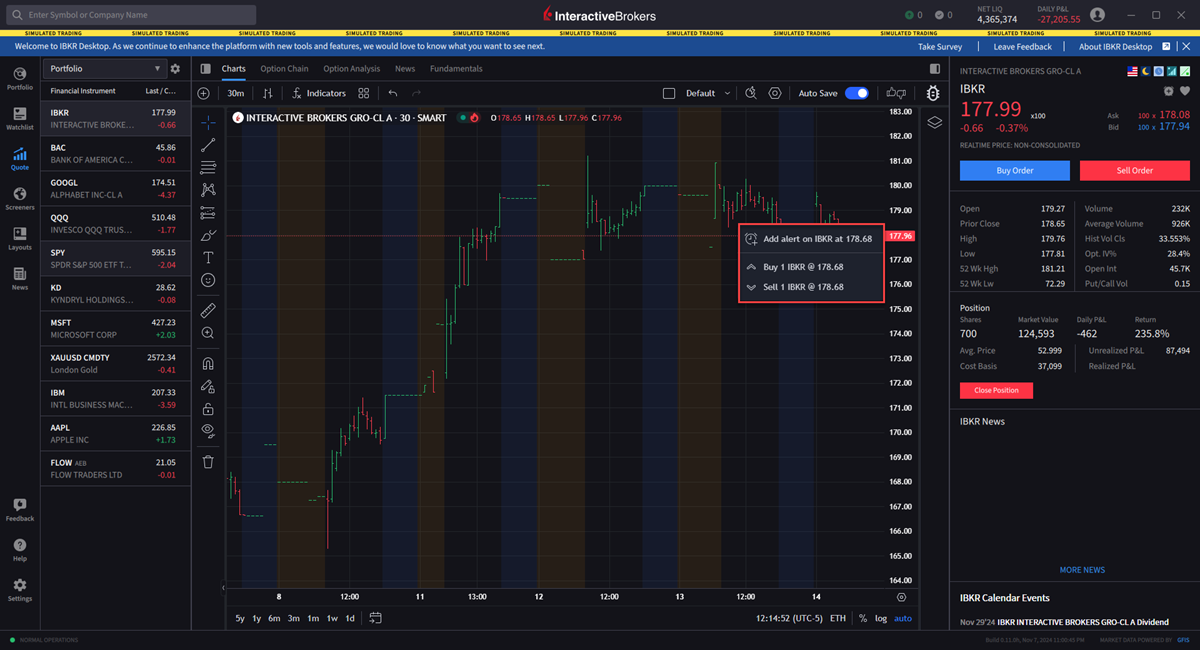Open watchlist settings gear

pos(175,69)
